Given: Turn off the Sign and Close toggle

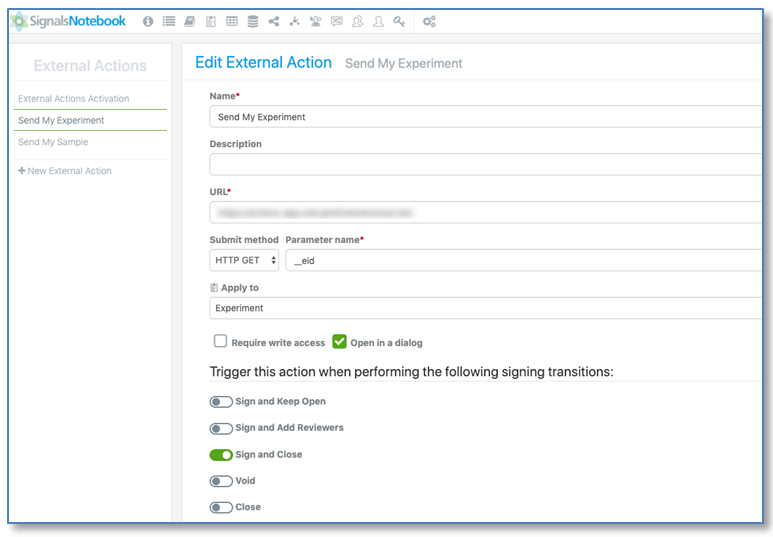Looking at the screenshot, I should (x=221, y=455).
